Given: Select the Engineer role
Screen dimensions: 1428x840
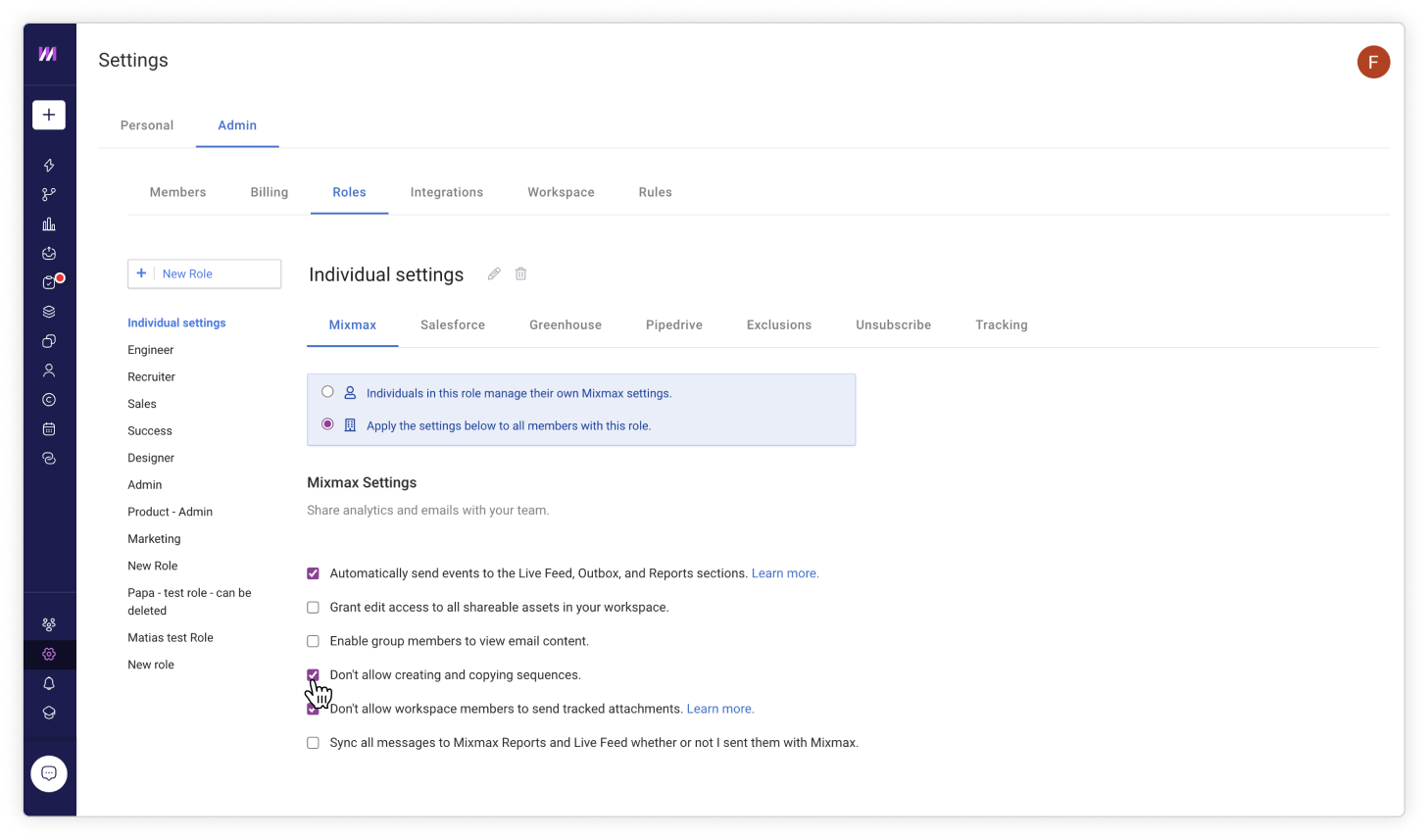Looking at the screenshot, I should click(x=151, y=350).
